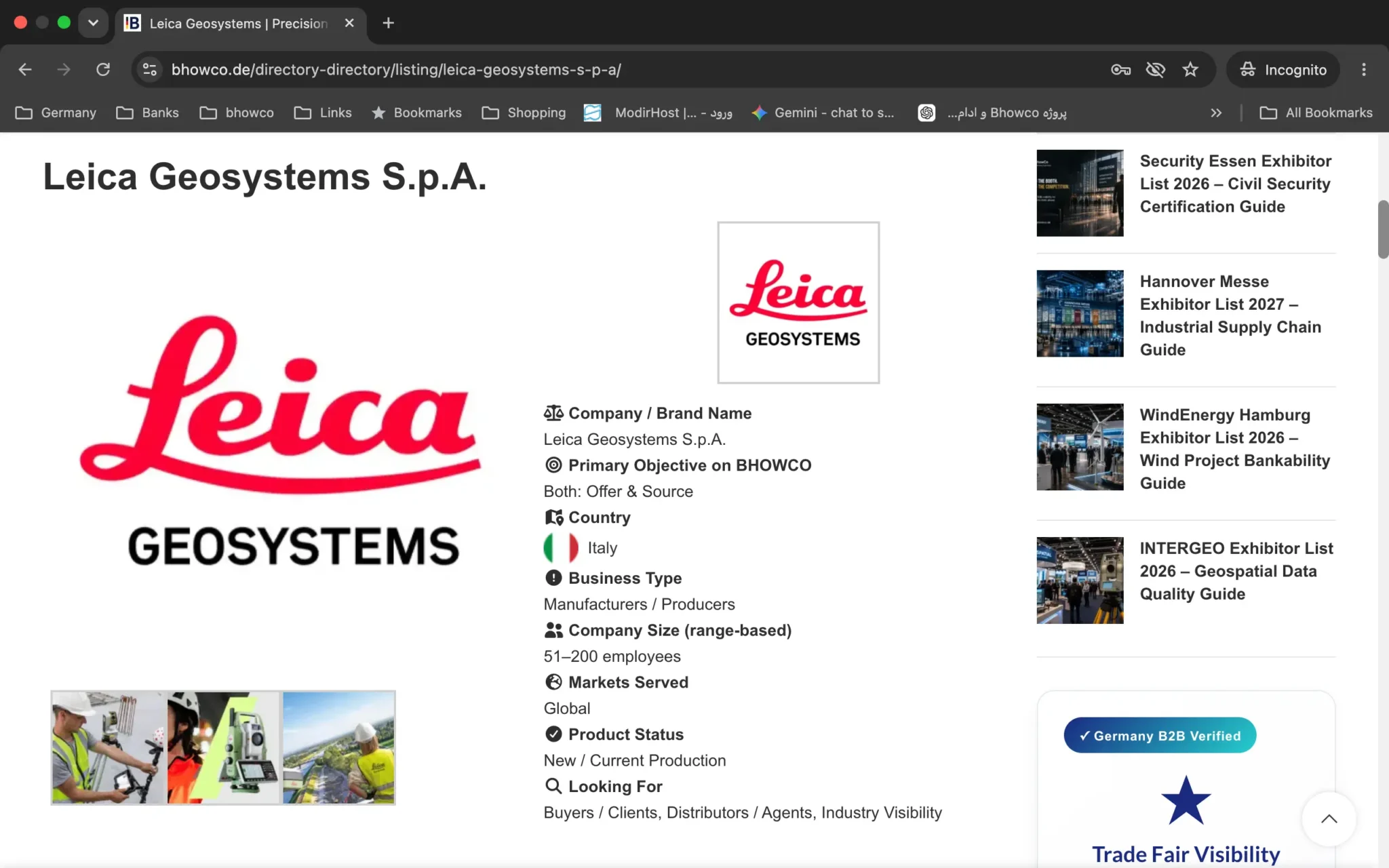Open the Links bookmarks folder
The image size is (1389, 868).
pyautogui.click(x=323, y=113)
